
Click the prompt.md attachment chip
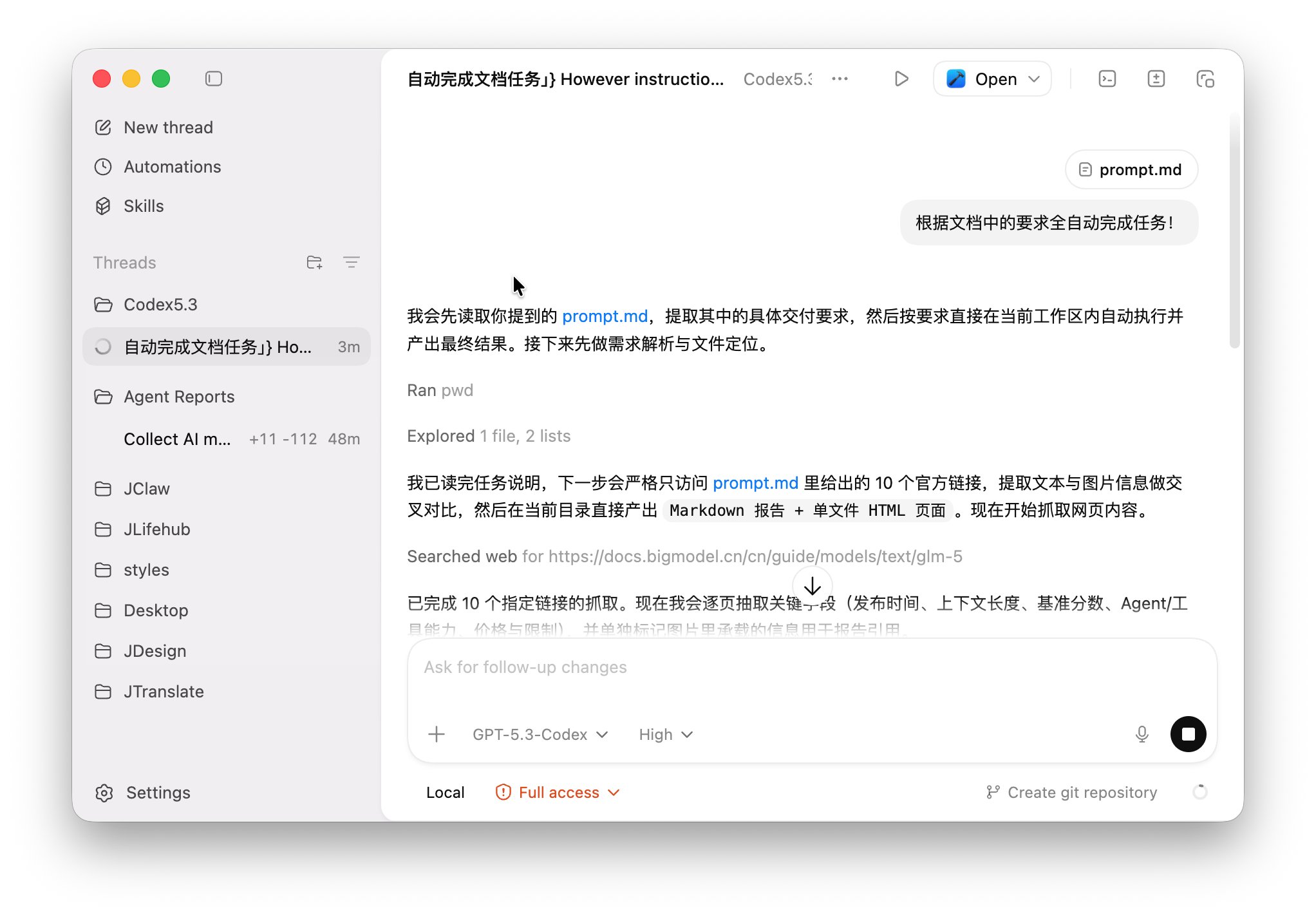click(1131, 169)
